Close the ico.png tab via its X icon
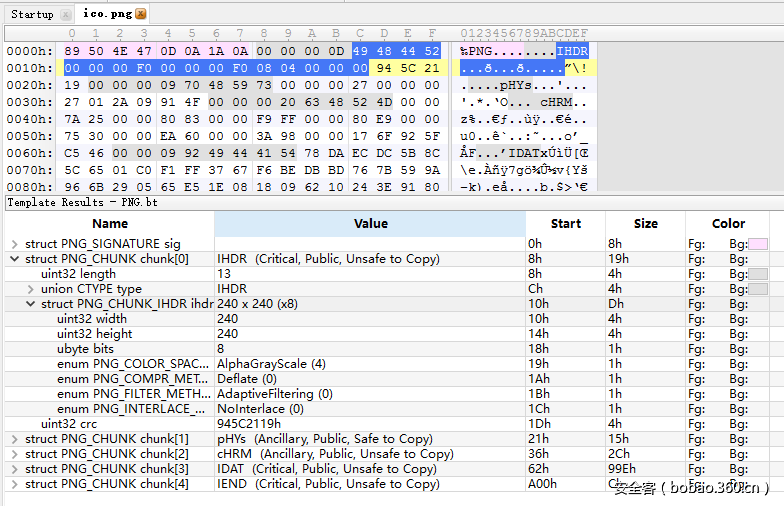The image size is (784, 506). click(x=140, y=14)
